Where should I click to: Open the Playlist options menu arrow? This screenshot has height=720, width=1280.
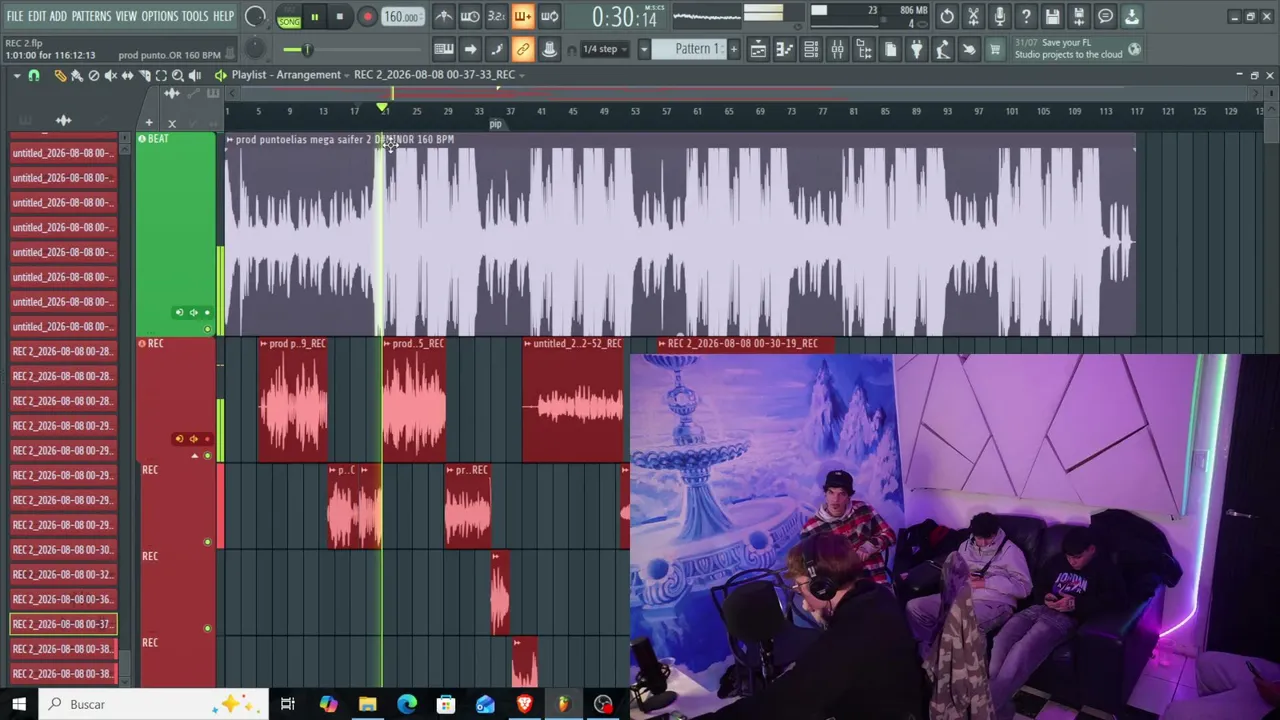(16, 75)
